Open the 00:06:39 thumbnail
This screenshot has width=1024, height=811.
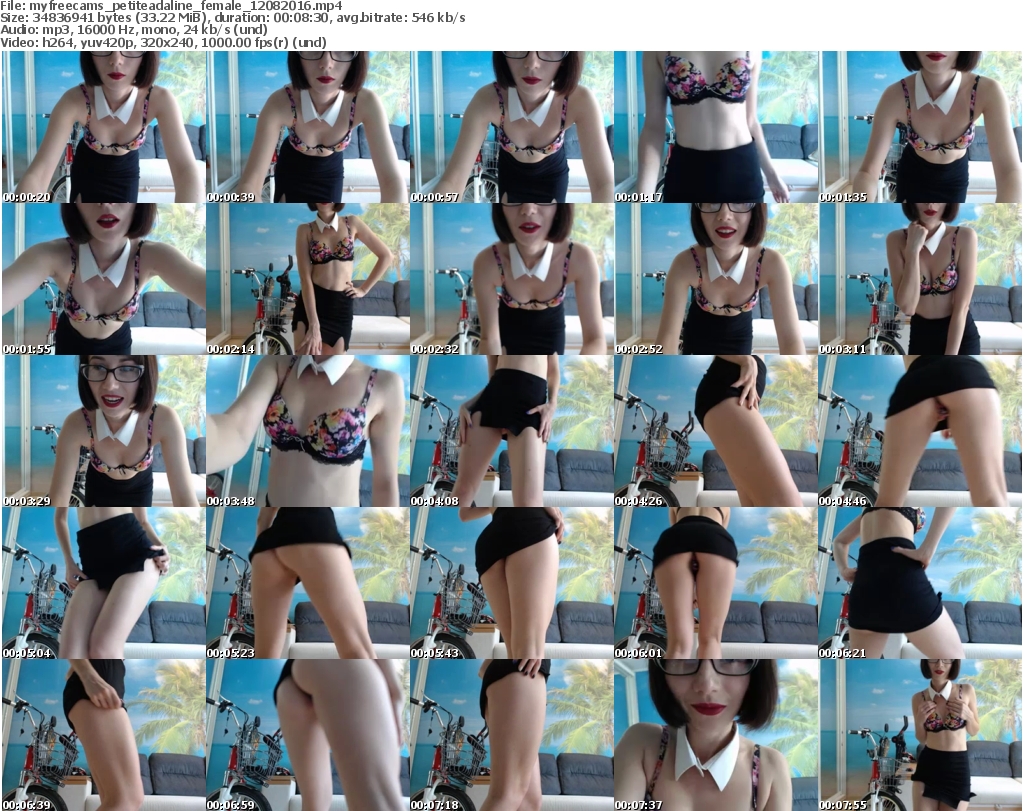(x=103, y=735)
